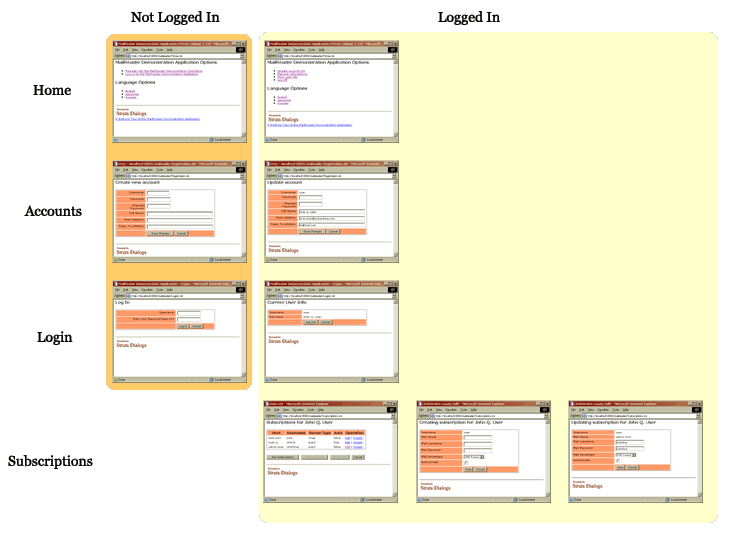Screen dimensions: 730x540
Task: Open Favorites menu in Update account window
Action: [299, 170]
